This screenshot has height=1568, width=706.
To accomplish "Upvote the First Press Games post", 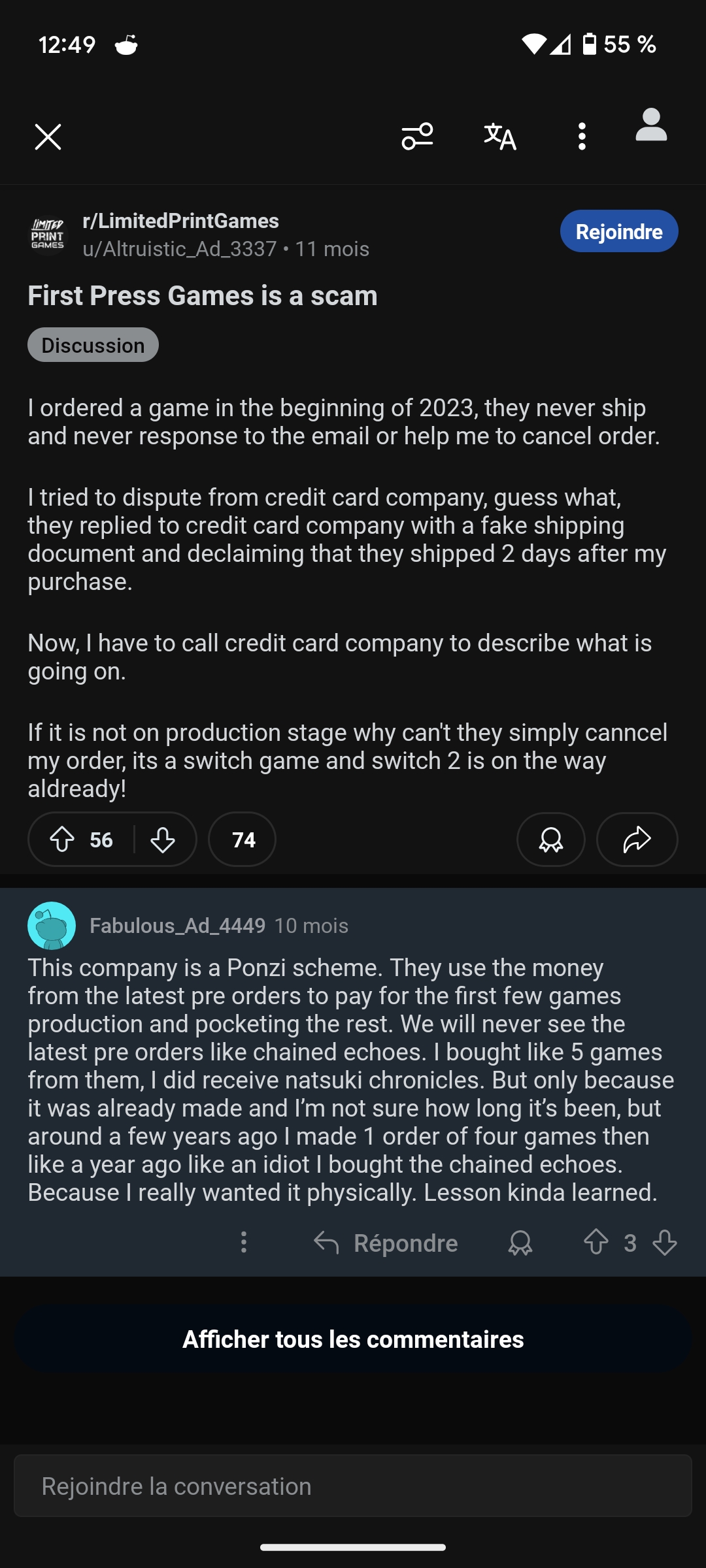I will 63,840.
